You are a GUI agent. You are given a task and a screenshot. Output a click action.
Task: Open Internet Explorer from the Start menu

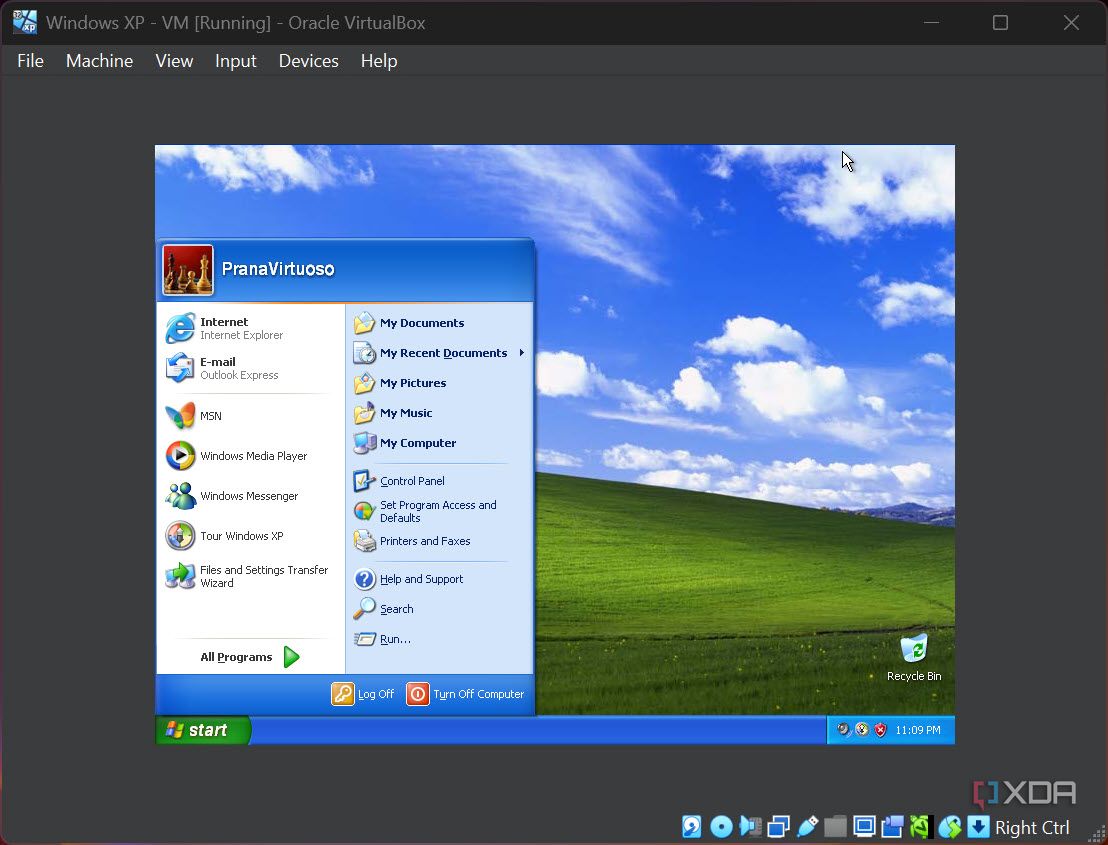(224, 328)
